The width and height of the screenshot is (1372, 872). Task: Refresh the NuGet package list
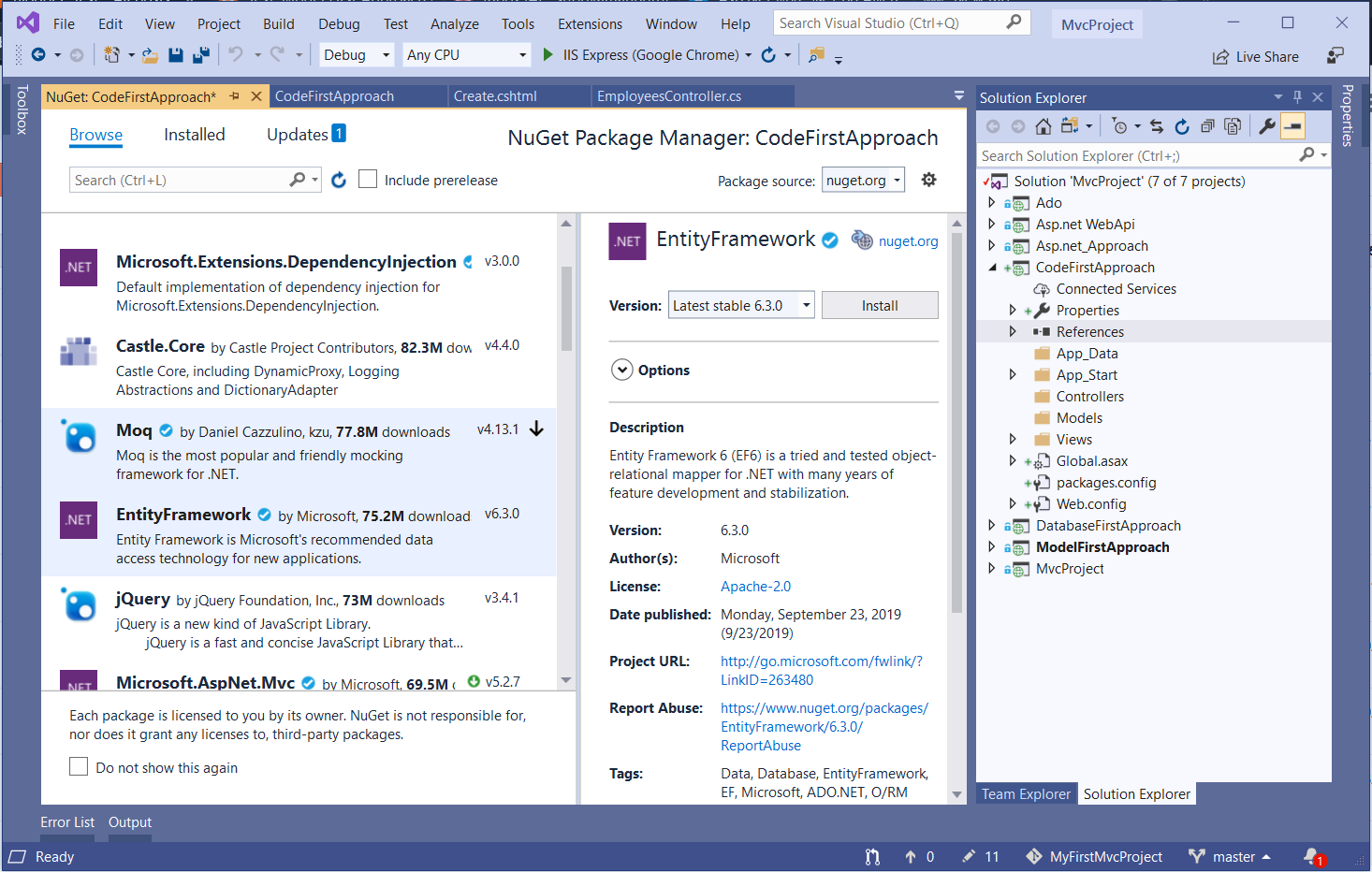pyautogui.click(x=339, y=180)
